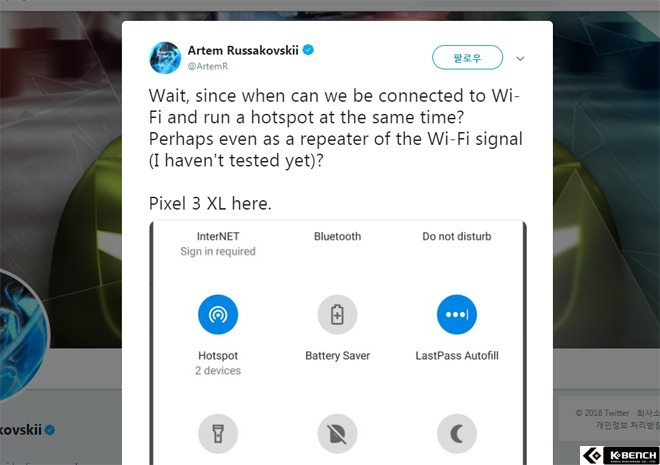The width and height of the screenshot is (660, 465).
Task: Toggle the Hotspot quick setting icon
Action: pyautogui.click(x=218, y=314)
